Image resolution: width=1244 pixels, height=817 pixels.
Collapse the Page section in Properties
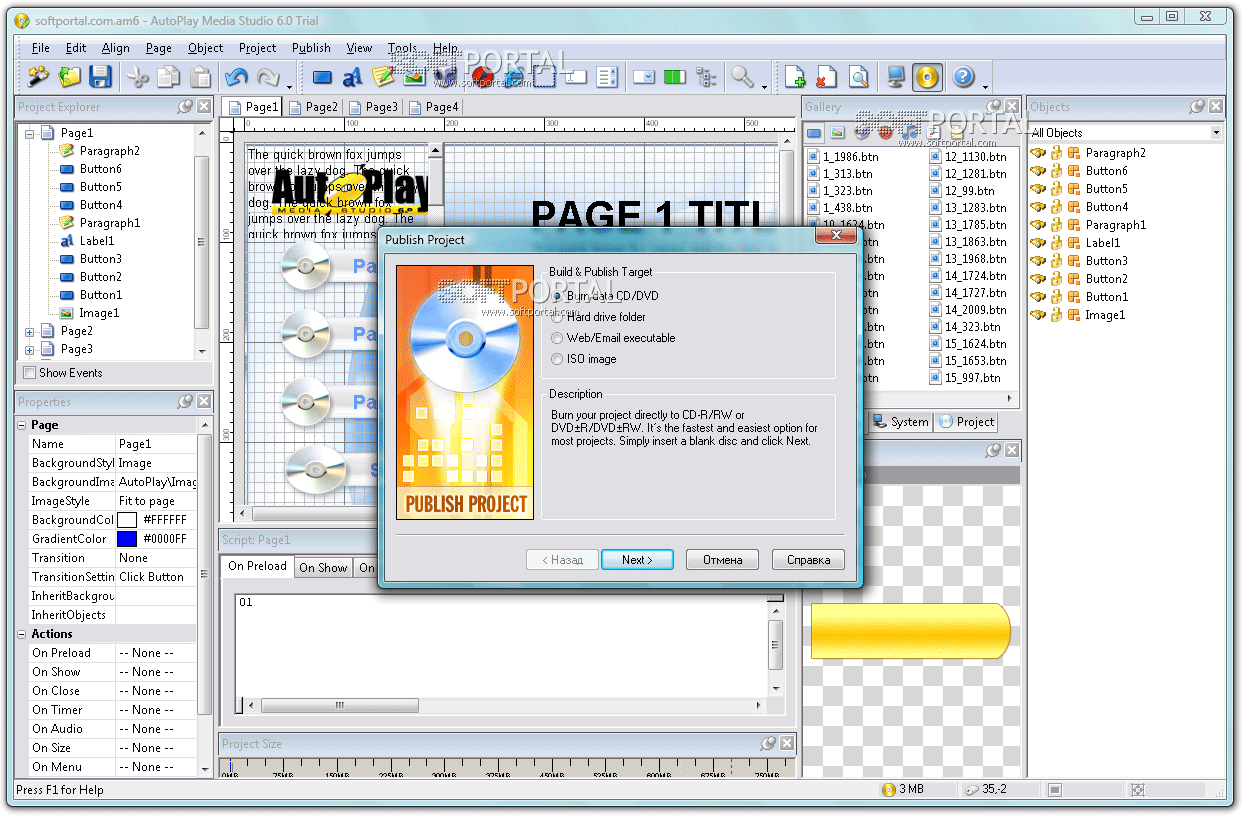22,425
